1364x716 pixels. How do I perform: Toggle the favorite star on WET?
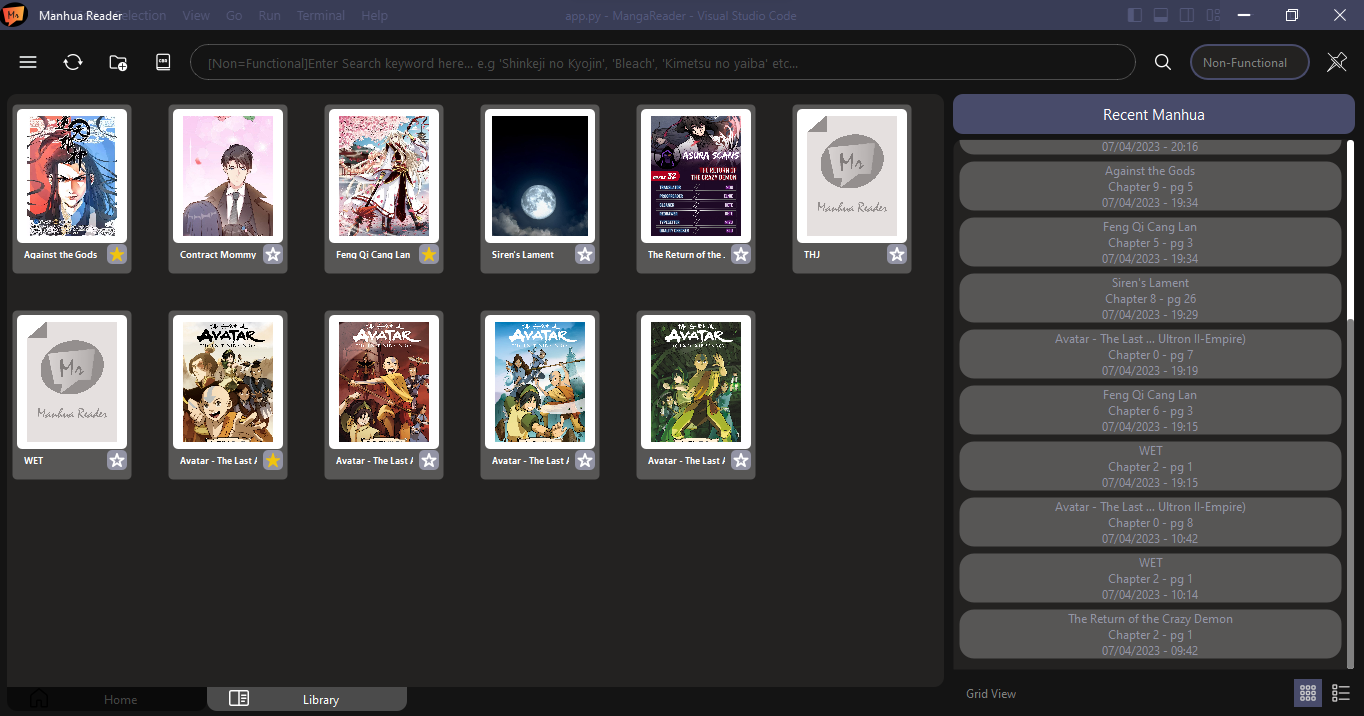click(117, 460)
